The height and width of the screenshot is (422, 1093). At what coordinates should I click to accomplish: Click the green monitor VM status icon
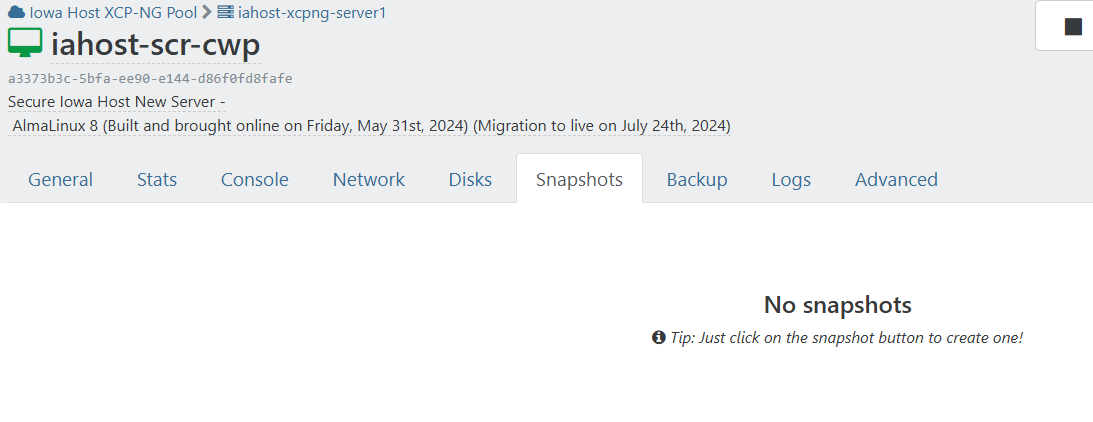tap(25, 43)
